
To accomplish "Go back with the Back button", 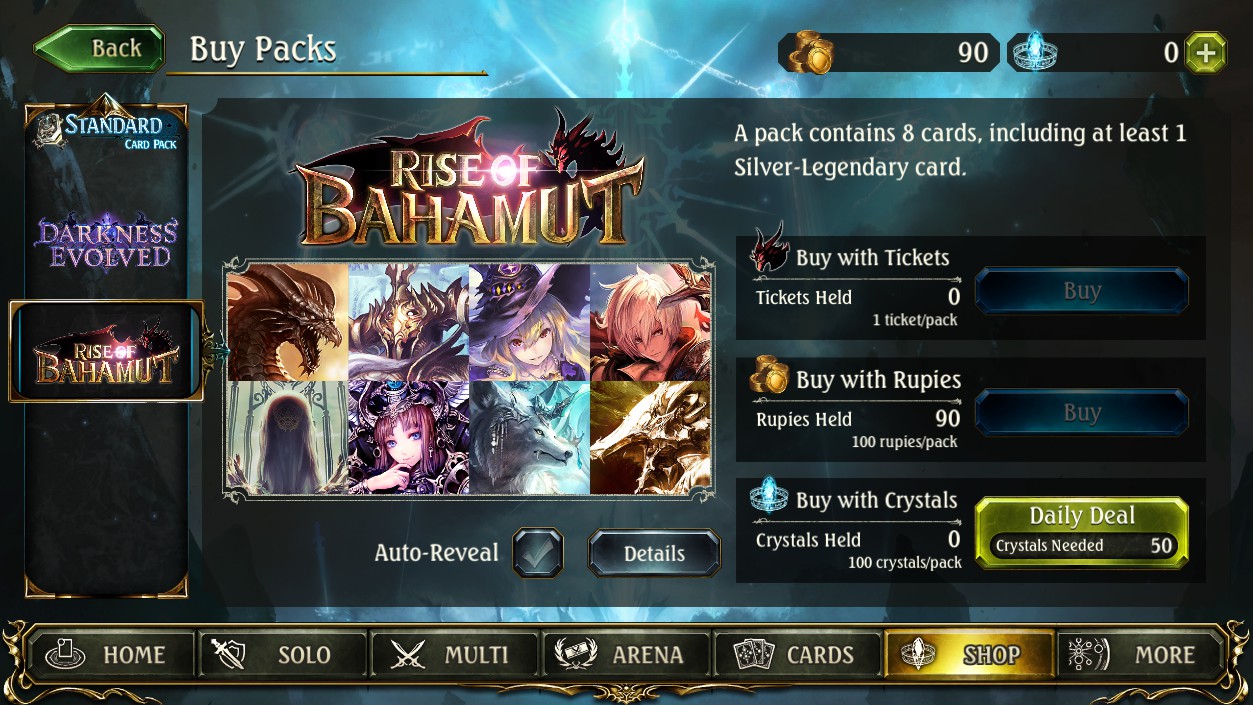I will tap(100, 49).
